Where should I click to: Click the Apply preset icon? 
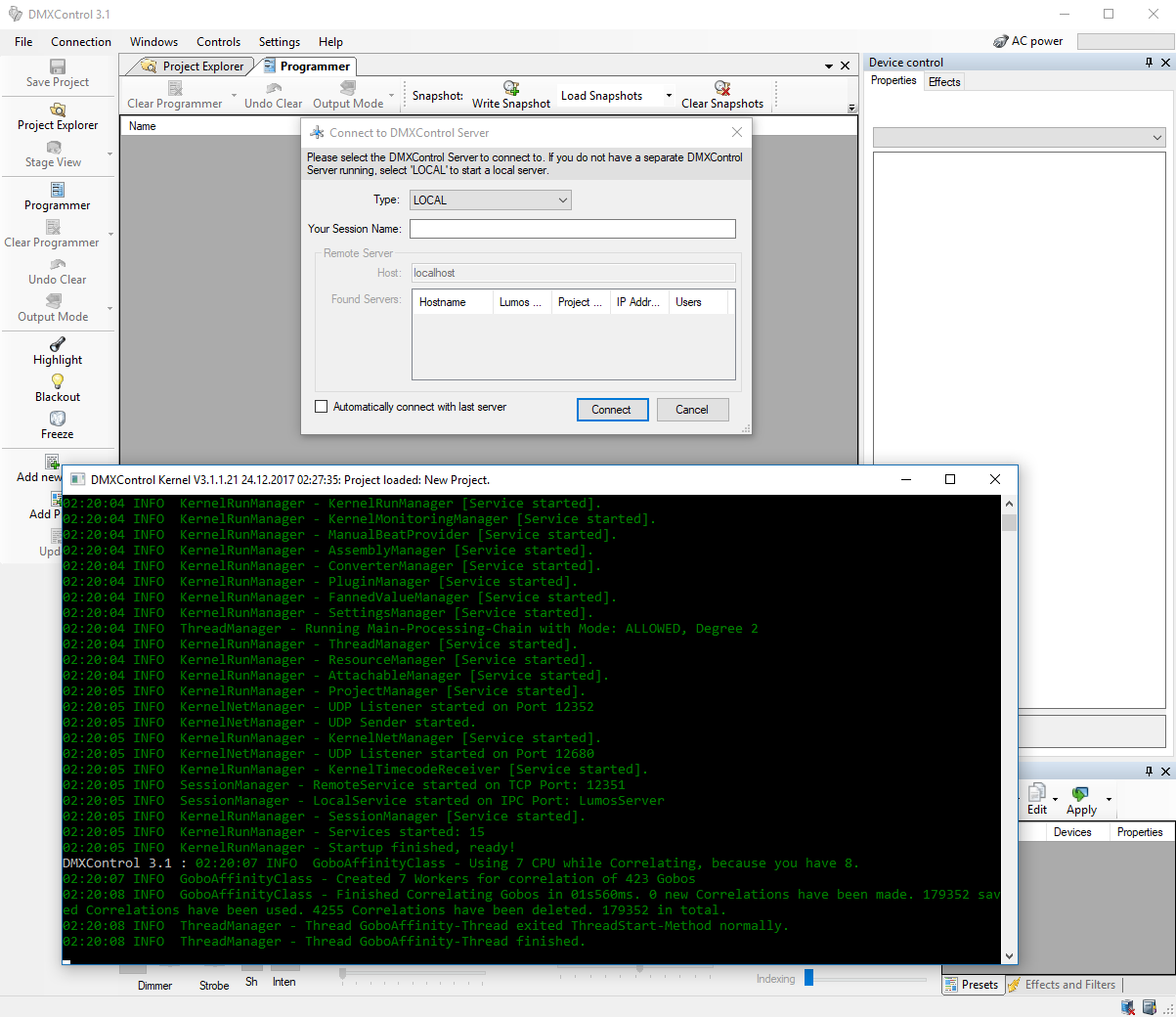click(1080, 793)
